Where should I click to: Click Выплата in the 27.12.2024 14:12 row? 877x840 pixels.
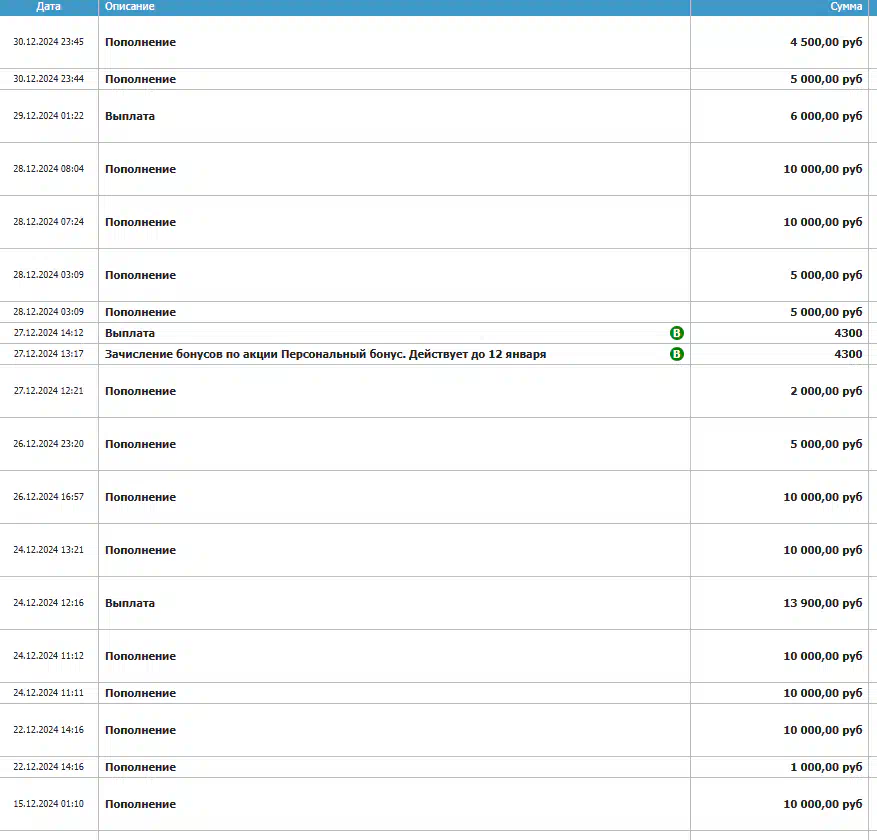pyautogui.click(x=130, y=333)
